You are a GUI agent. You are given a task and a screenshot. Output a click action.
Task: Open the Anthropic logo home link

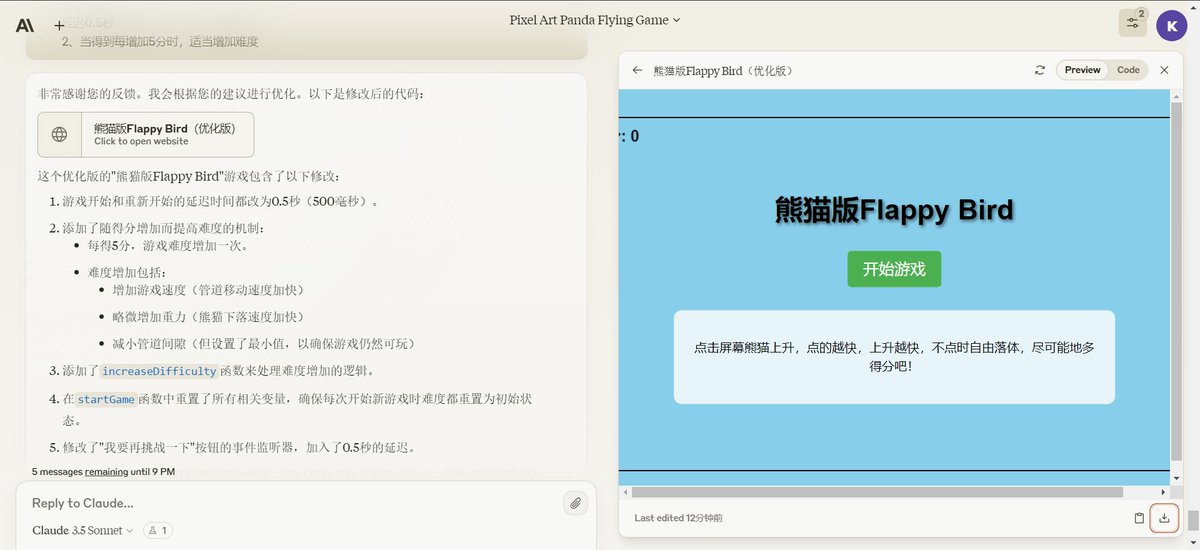point(25,25)
